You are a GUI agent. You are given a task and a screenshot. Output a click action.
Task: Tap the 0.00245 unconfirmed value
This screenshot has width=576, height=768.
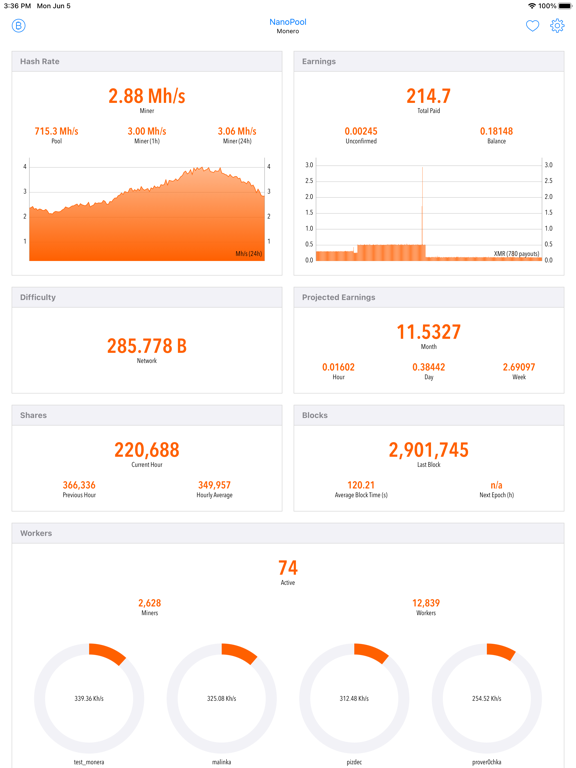[361, 131]
